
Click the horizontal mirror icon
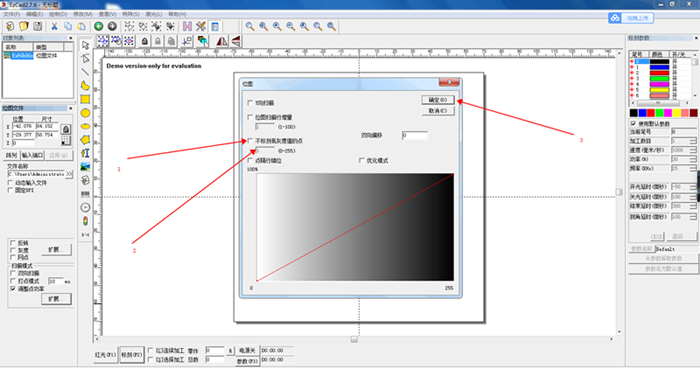tap(222, 41)
